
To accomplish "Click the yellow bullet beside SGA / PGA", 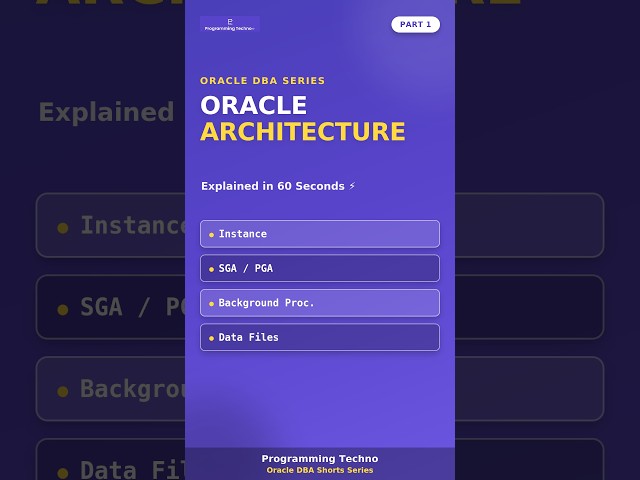I will coord(211,269).
